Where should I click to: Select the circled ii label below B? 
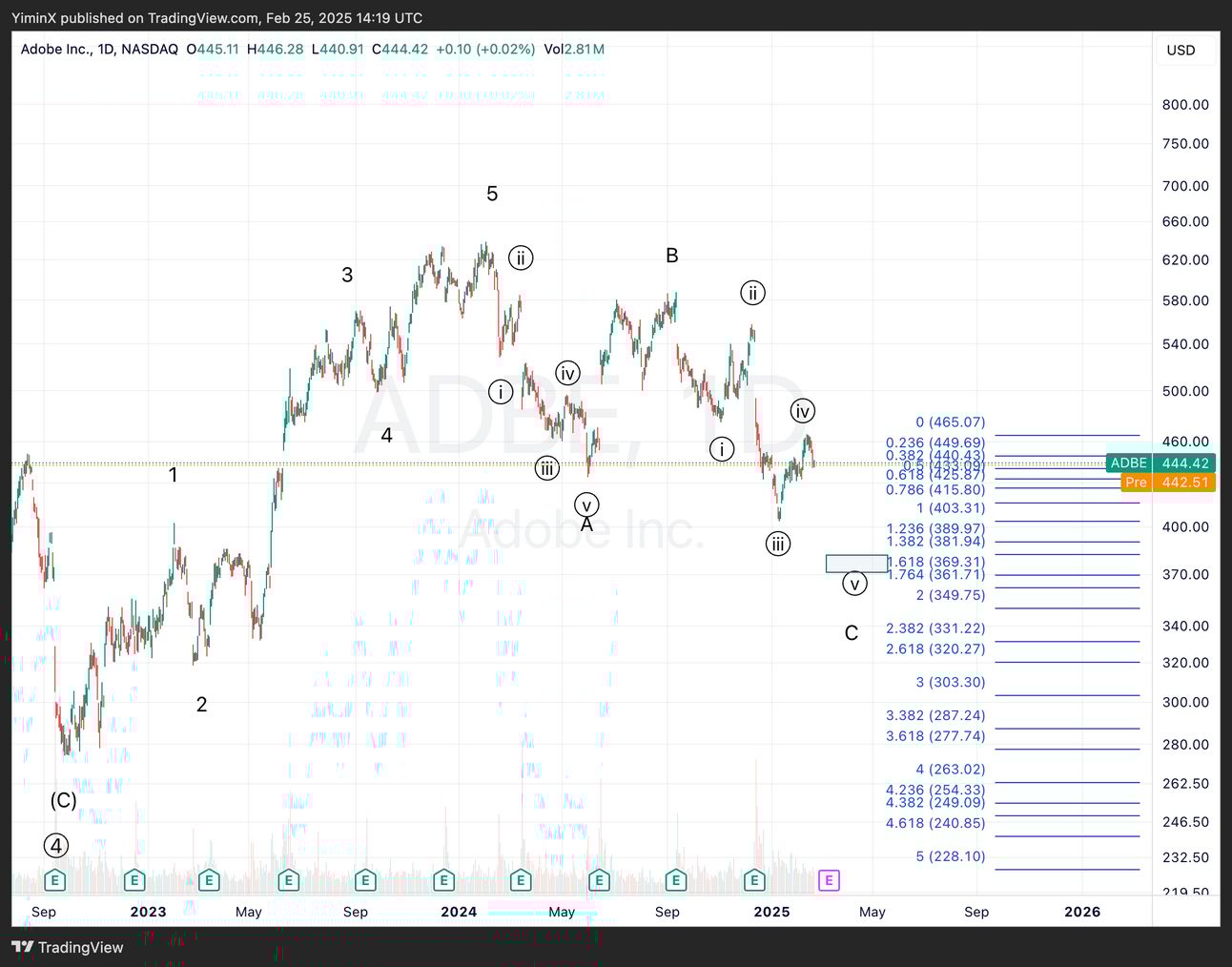(753, 293)
